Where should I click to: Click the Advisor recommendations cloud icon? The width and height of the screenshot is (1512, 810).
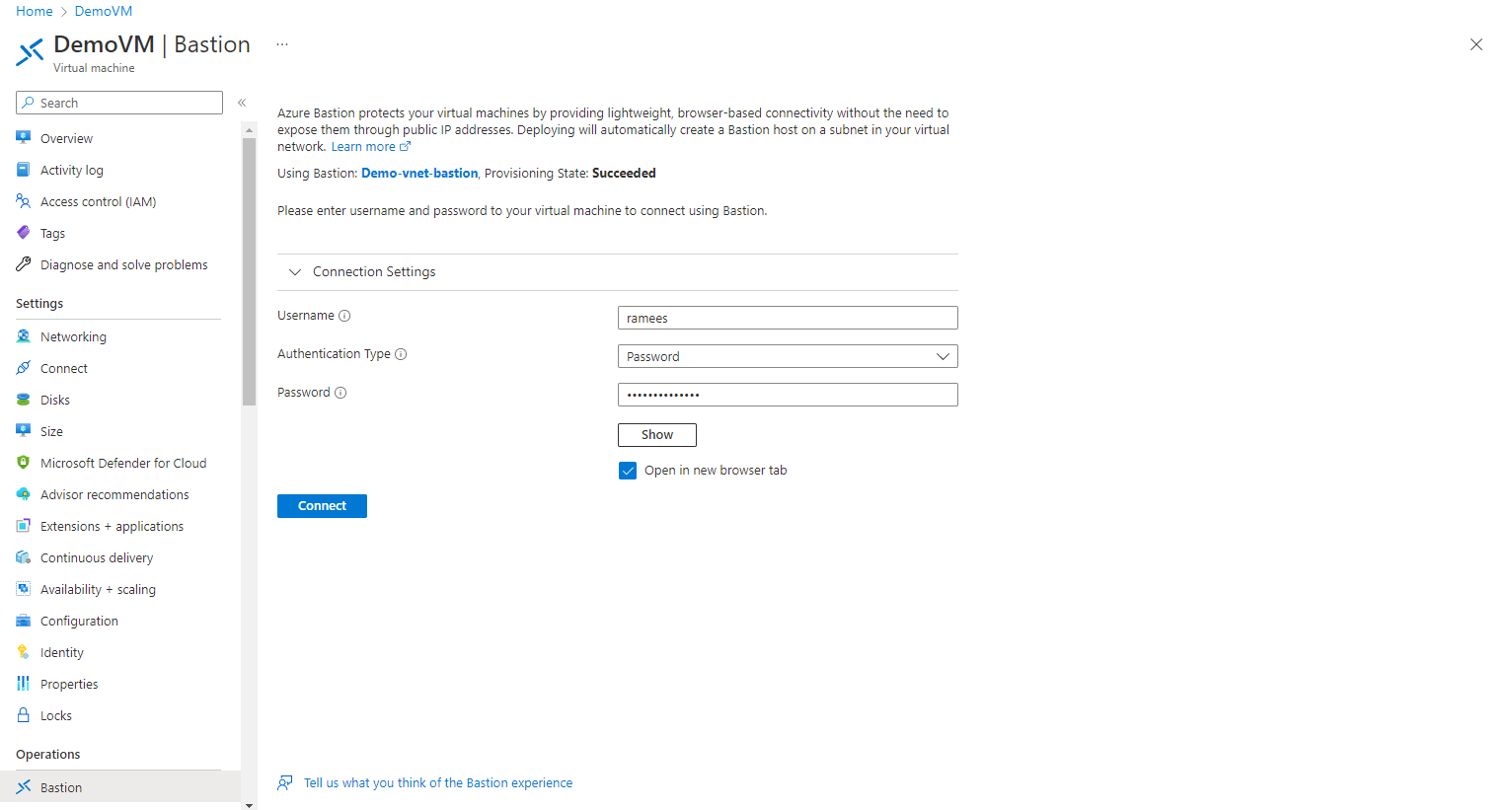24,494
